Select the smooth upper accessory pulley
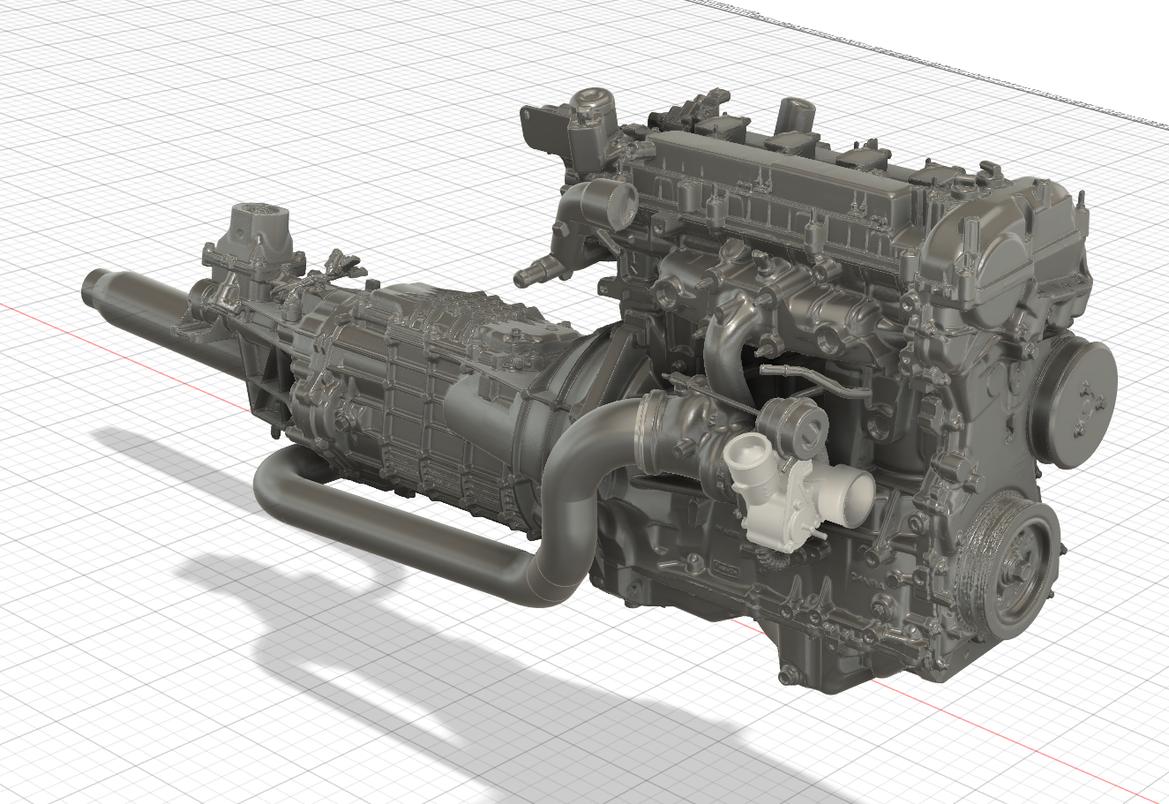The width and height of the screenshot is (1169, 804). [x=1072, y=401]
